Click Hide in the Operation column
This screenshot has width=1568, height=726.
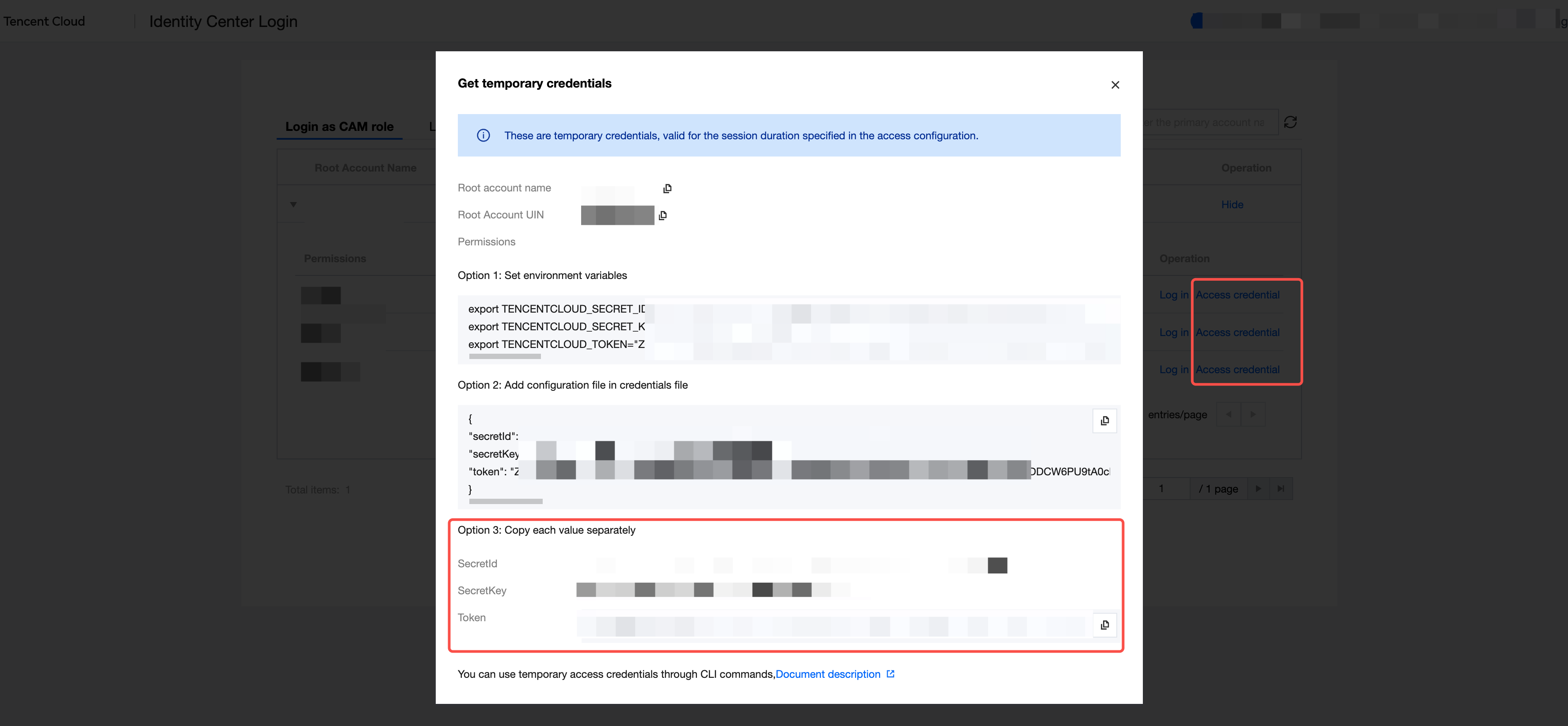point(1232,205)
